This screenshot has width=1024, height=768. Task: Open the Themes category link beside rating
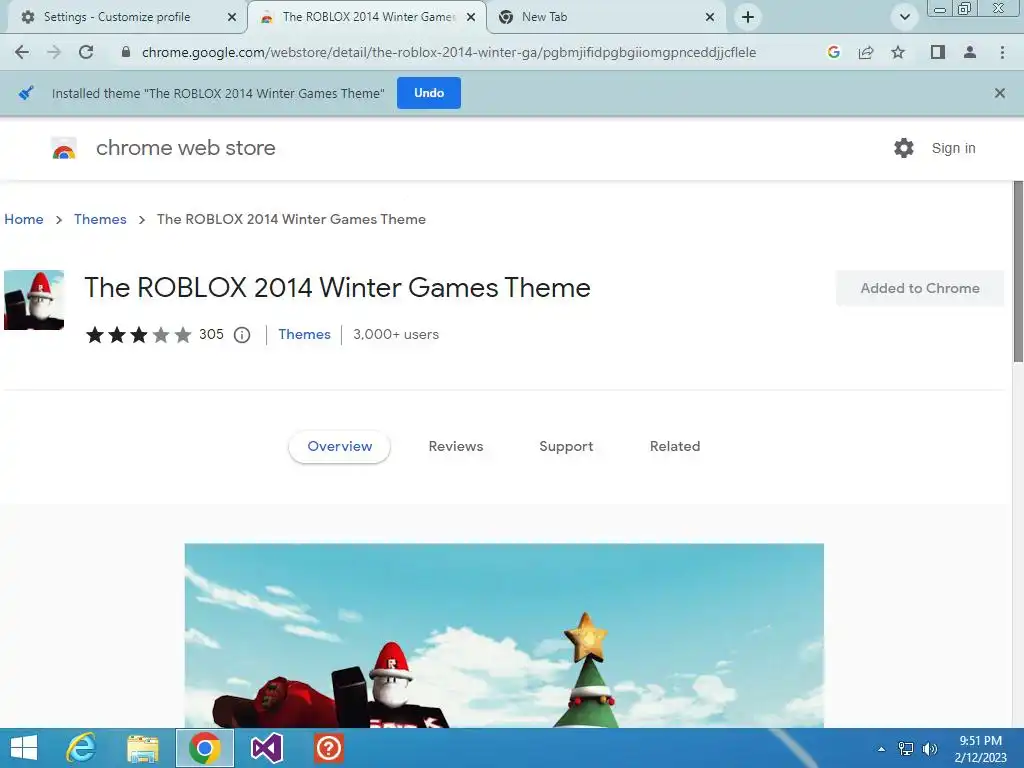tap(304, 334)
